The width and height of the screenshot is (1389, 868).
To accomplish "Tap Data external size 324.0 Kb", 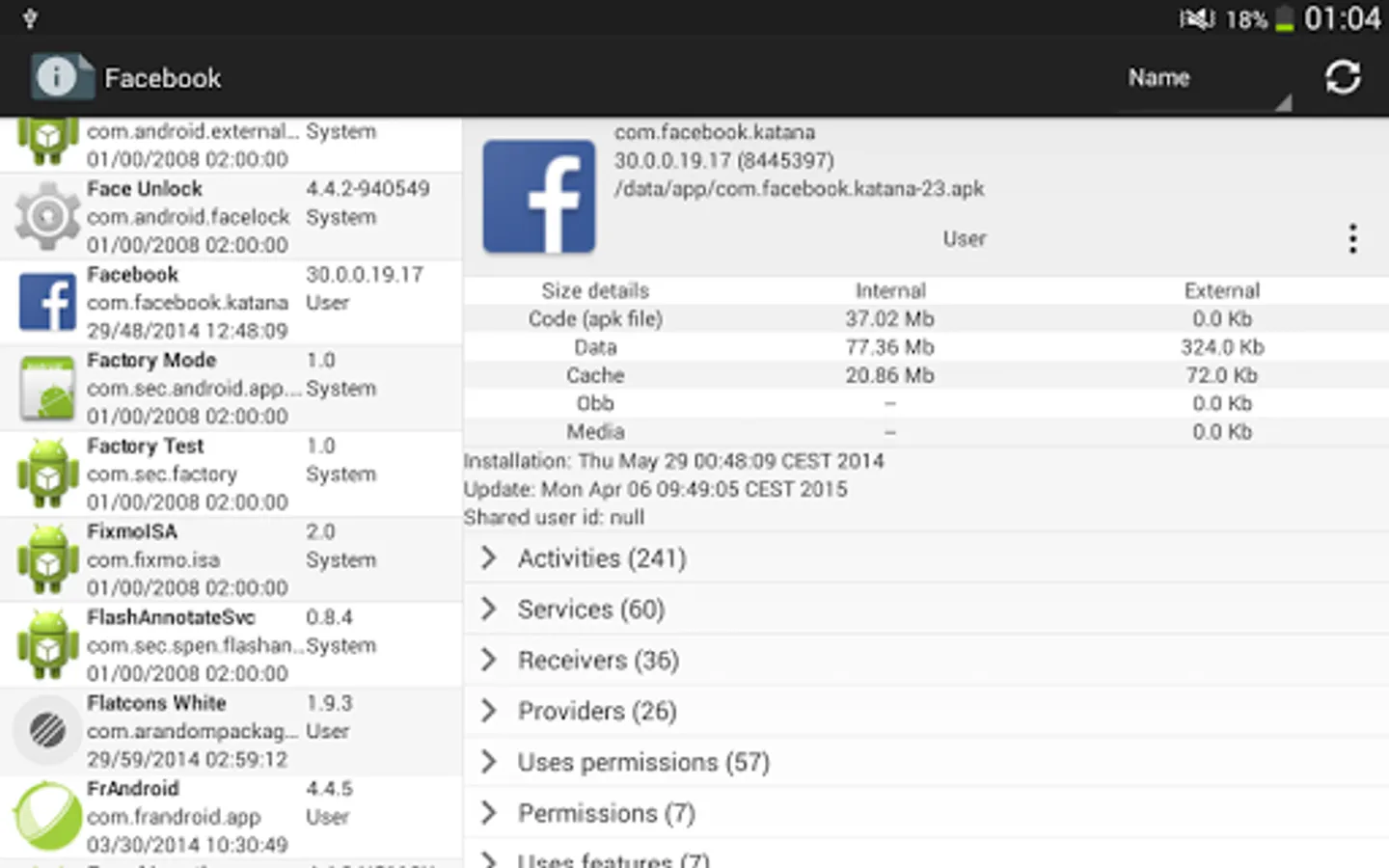I will pyautogui.click(x=1222, y=347).
